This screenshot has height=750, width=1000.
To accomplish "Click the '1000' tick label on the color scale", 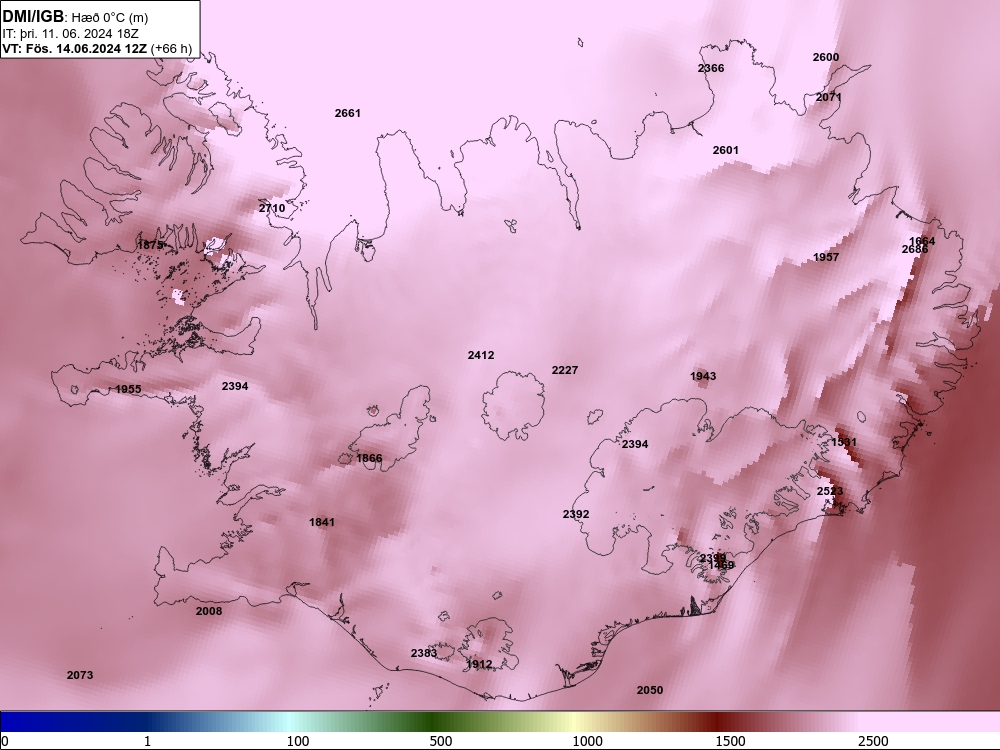I will [x=587, y=742].
